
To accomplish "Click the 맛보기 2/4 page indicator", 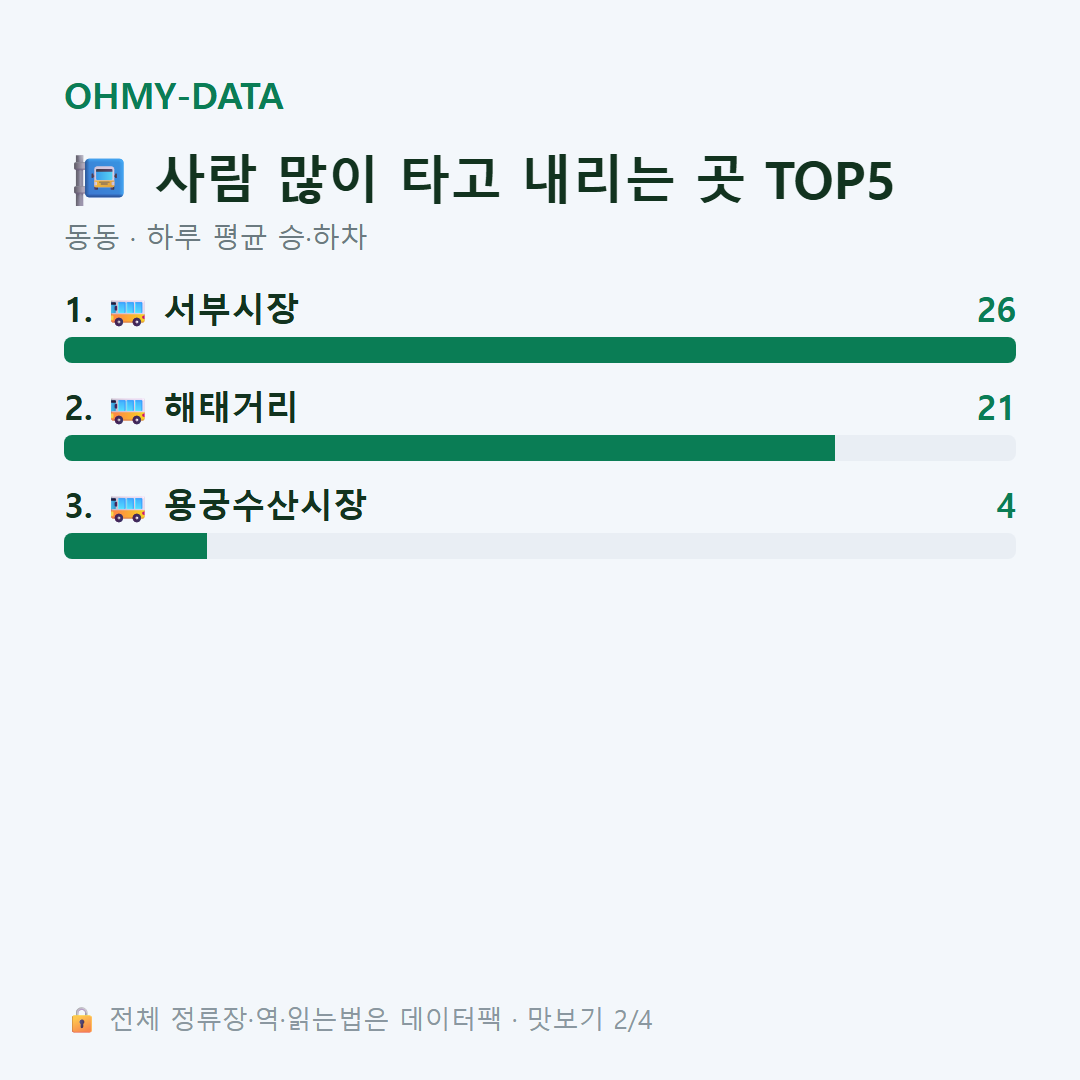I will [590, 1019].
